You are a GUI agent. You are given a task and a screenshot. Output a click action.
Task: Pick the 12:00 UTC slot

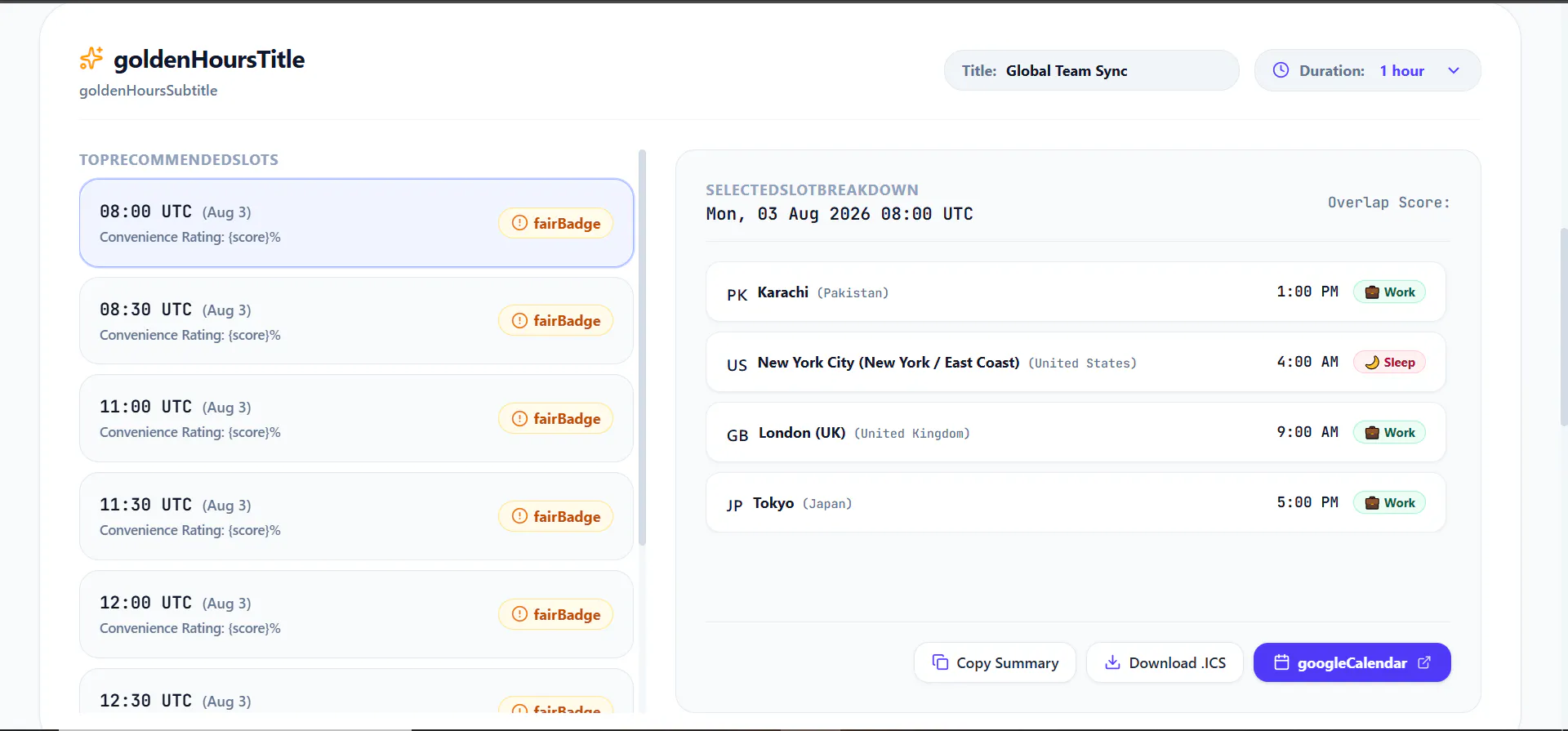[356, 614]
